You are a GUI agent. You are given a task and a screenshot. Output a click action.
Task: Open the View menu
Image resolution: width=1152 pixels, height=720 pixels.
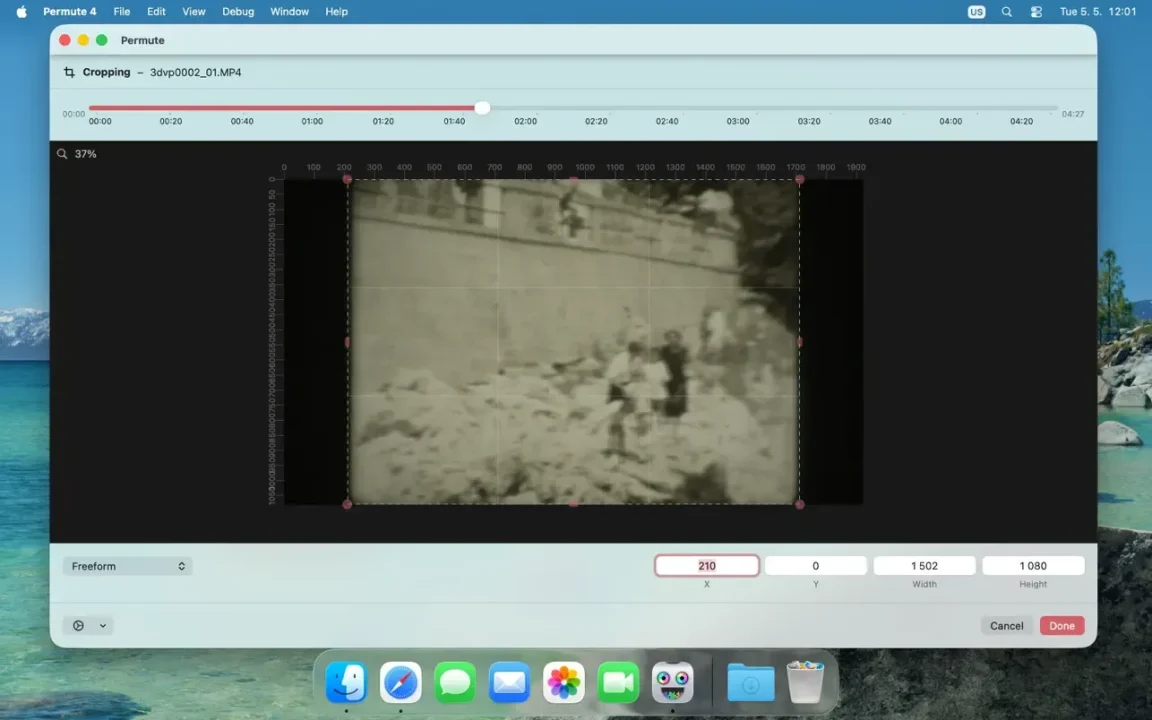(193, 12)
